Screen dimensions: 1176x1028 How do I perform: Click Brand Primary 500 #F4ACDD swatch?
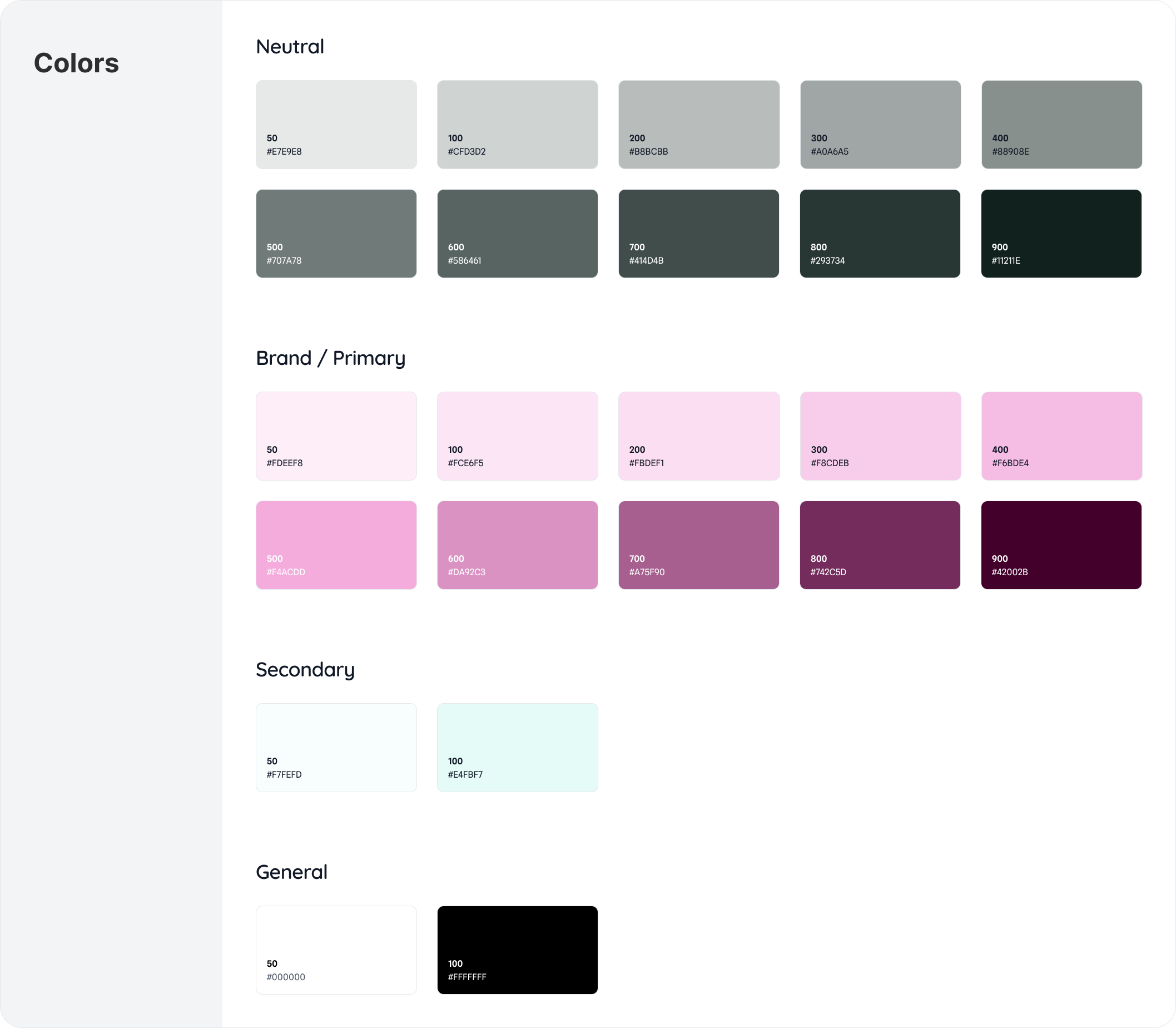336,545
